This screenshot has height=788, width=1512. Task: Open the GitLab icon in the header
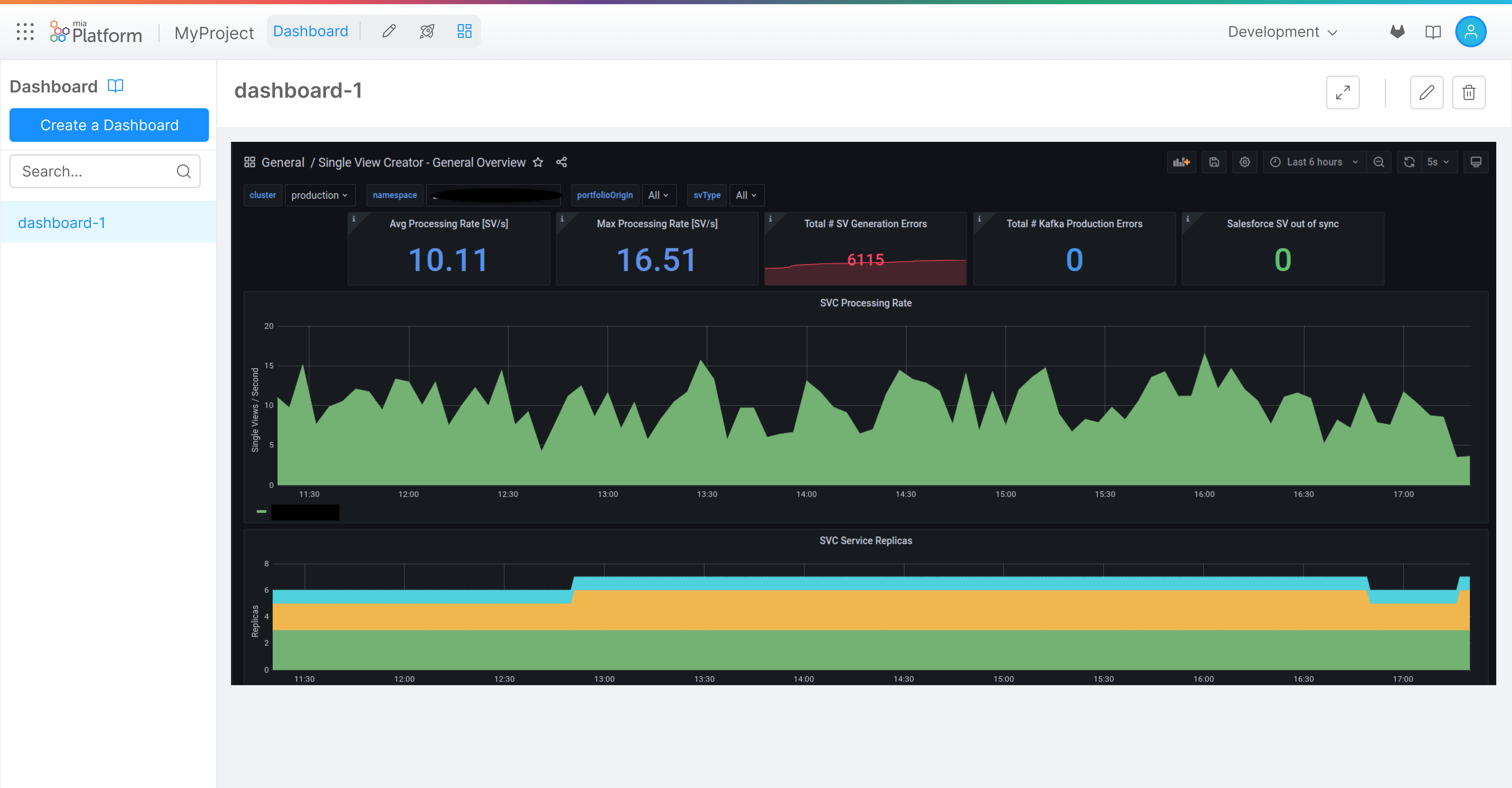(x=1398, y=32)
